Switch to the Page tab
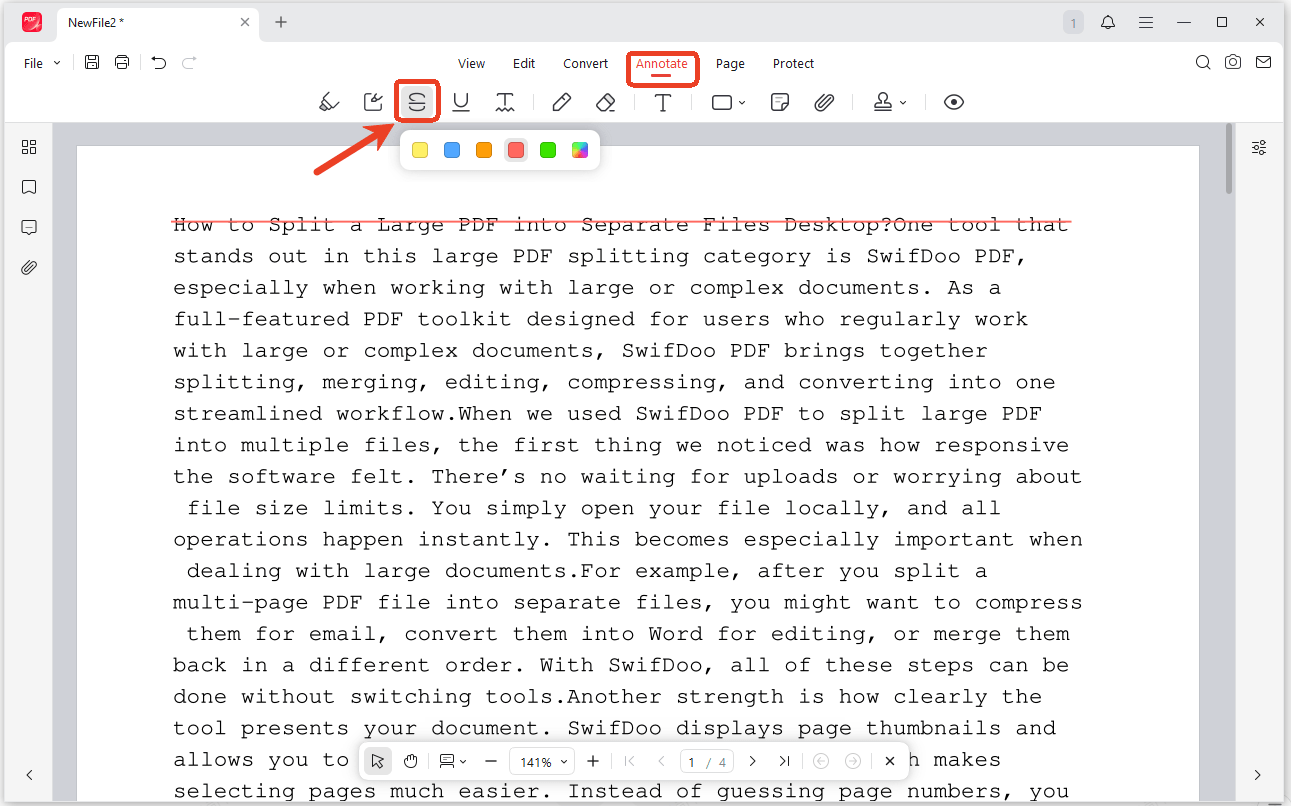 click(x=730, y=63)
